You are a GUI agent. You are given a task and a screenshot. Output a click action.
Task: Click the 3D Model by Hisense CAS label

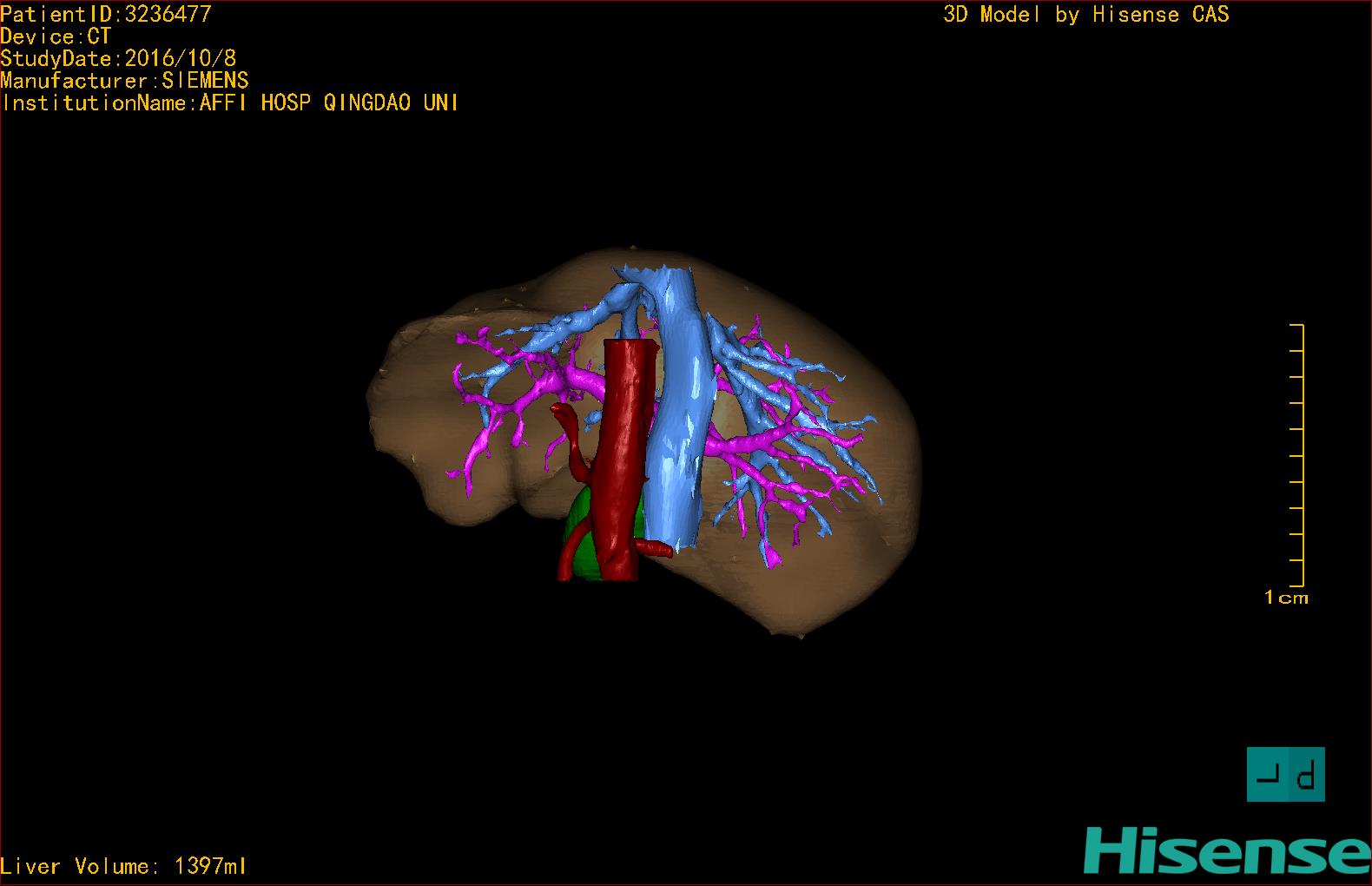pos(1086,15)
